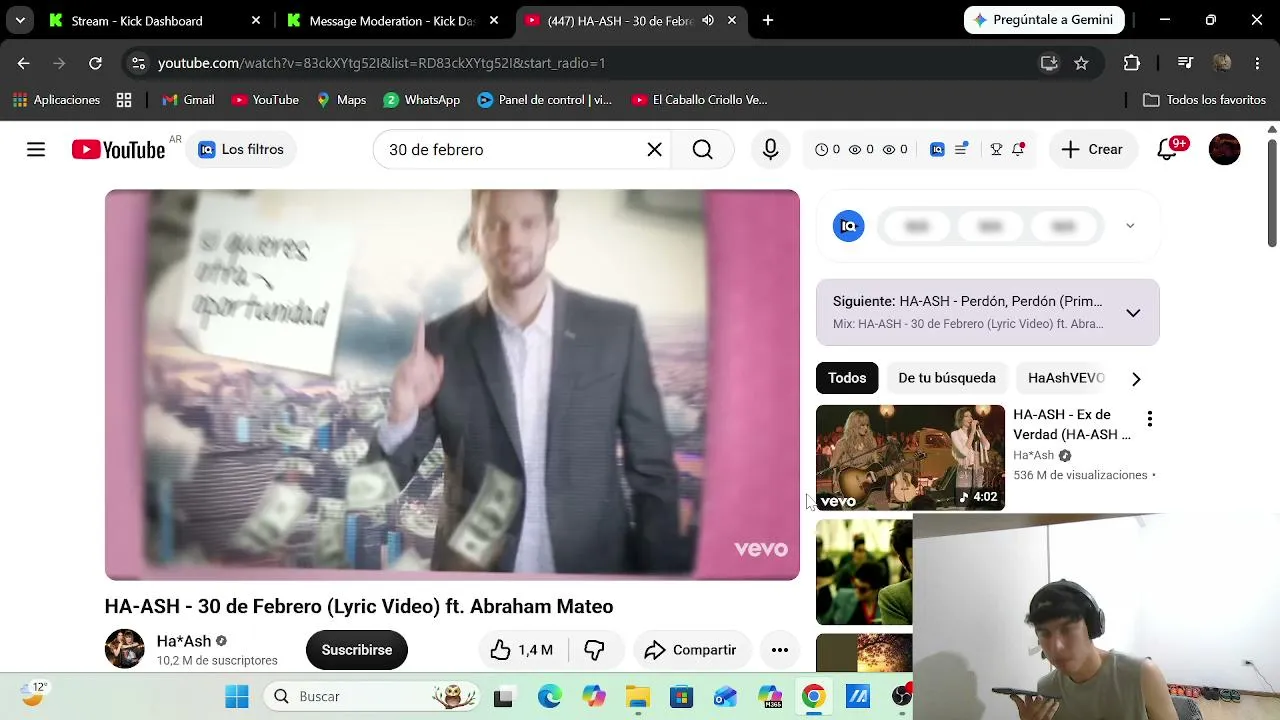This screenshot has width=1280, height=720.
Task: Dislike the video with thumbs down
Action: point(594,650)
